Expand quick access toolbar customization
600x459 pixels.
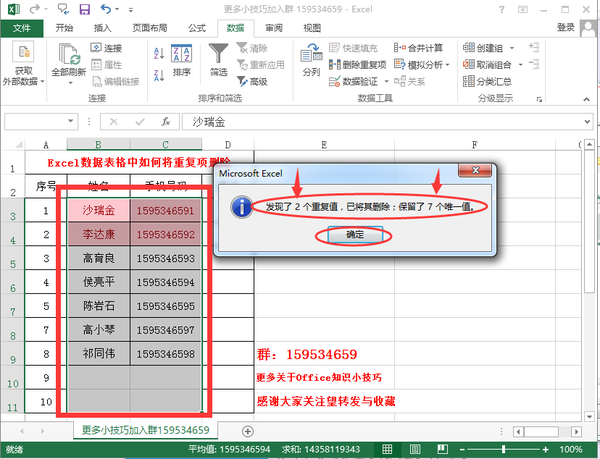point(131,10)
